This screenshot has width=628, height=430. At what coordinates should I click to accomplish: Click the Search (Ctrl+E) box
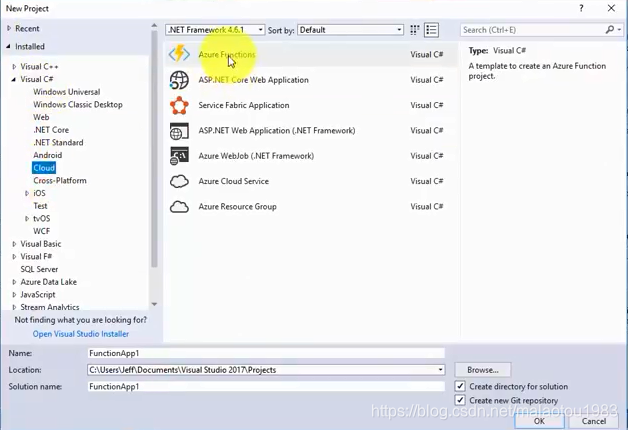(533, 30)
